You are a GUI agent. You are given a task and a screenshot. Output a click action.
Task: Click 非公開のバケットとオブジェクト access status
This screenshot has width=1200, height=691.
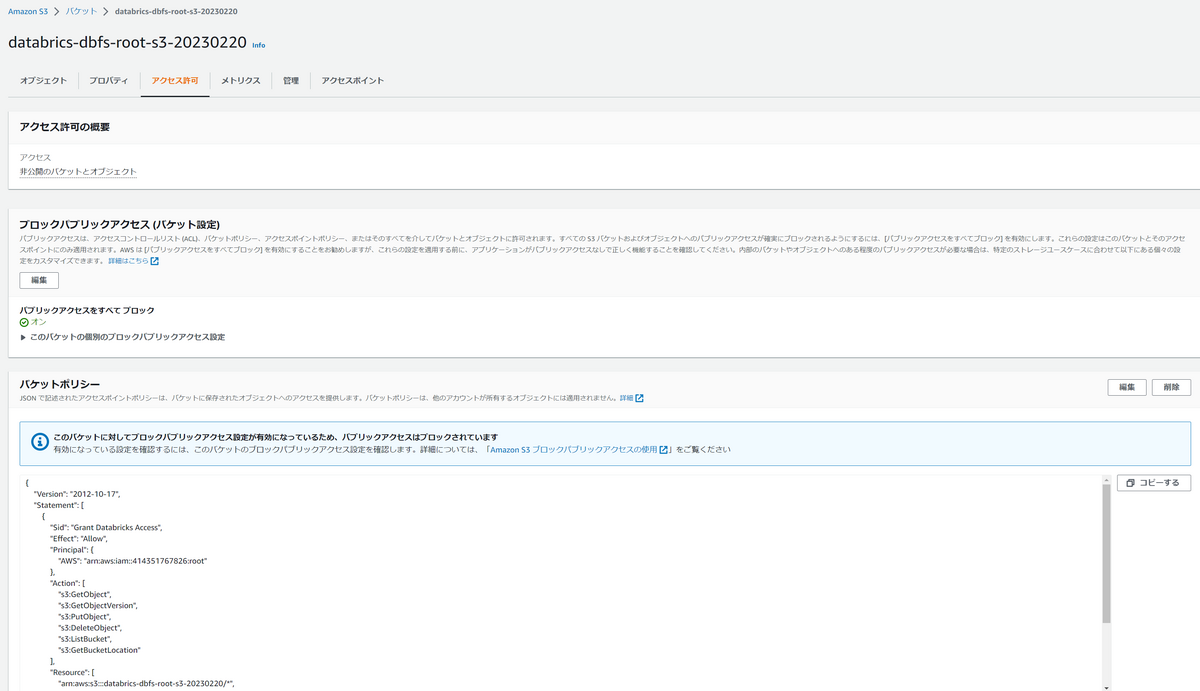click(x=78, y=172)
